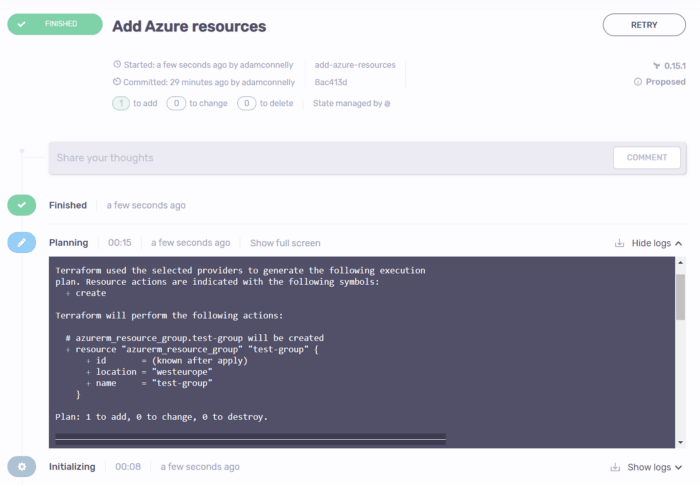Click the COMMENT button

[x=646, y=158]
